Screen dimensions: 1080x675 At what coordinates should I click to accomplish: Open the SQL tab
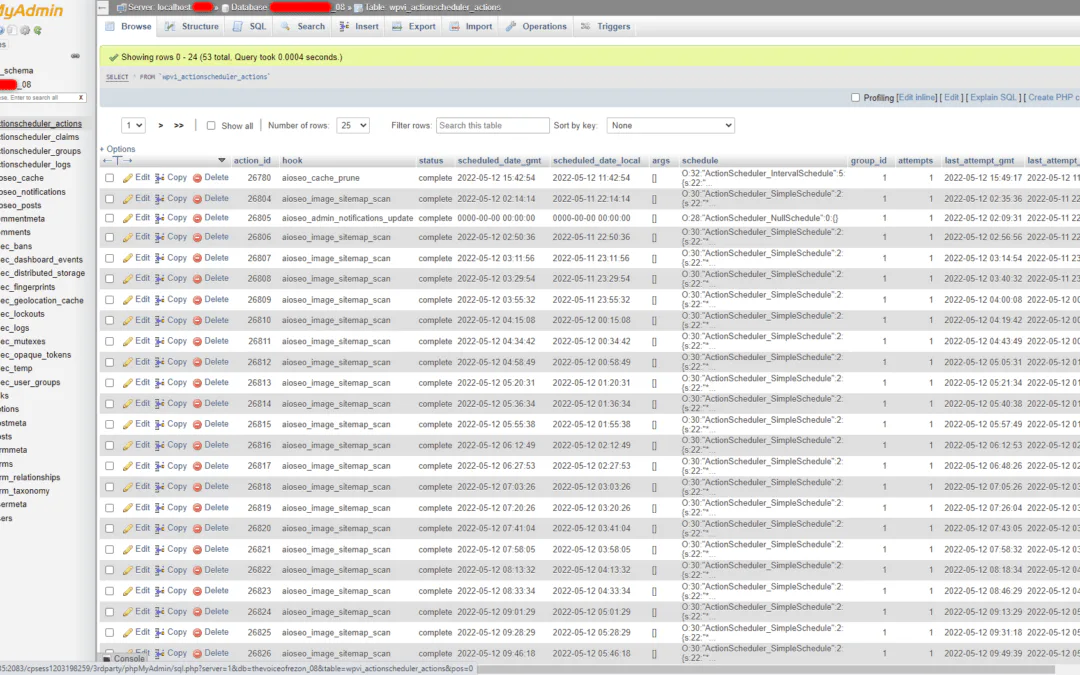click(x=250, y=26)
